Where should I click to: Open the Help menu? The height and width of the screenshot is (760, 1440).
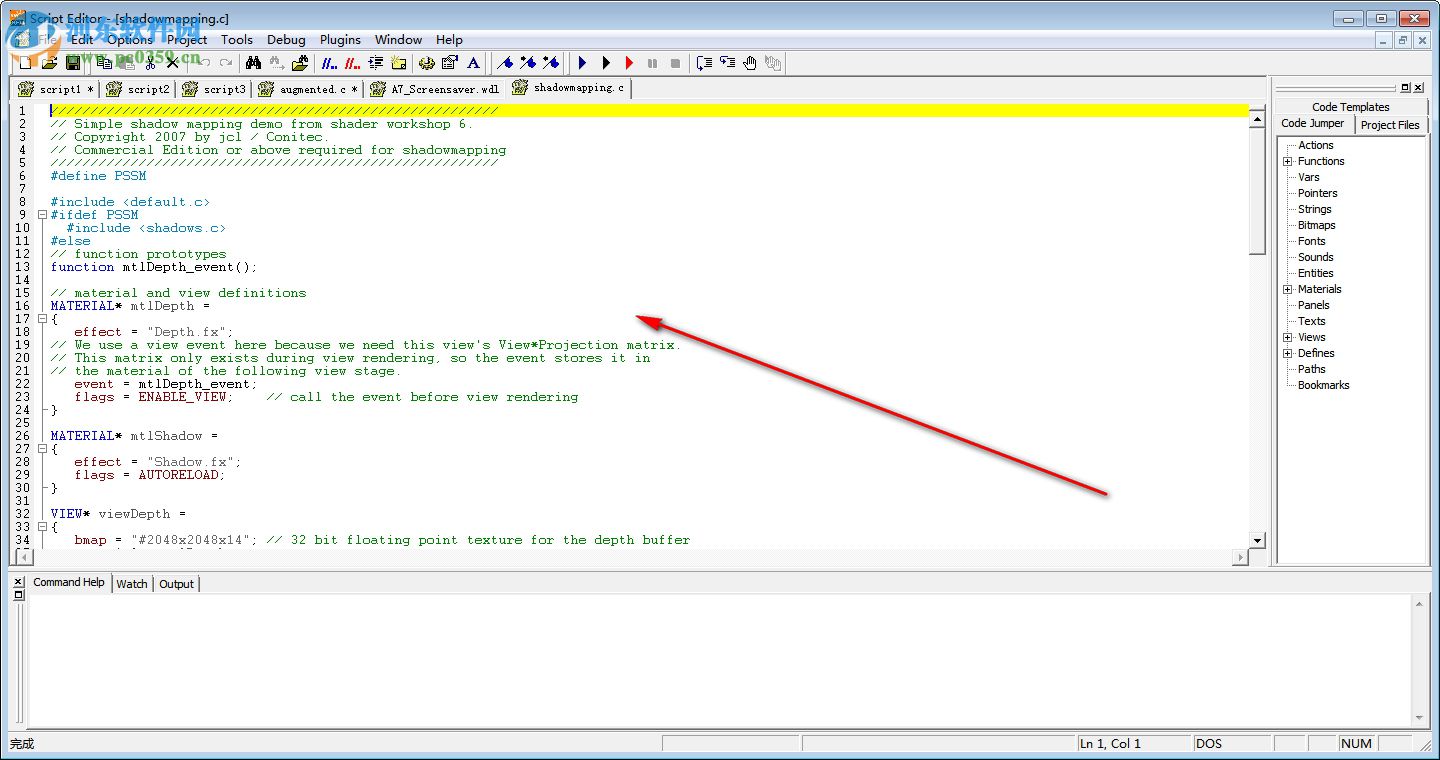click(x=449, y=39)
